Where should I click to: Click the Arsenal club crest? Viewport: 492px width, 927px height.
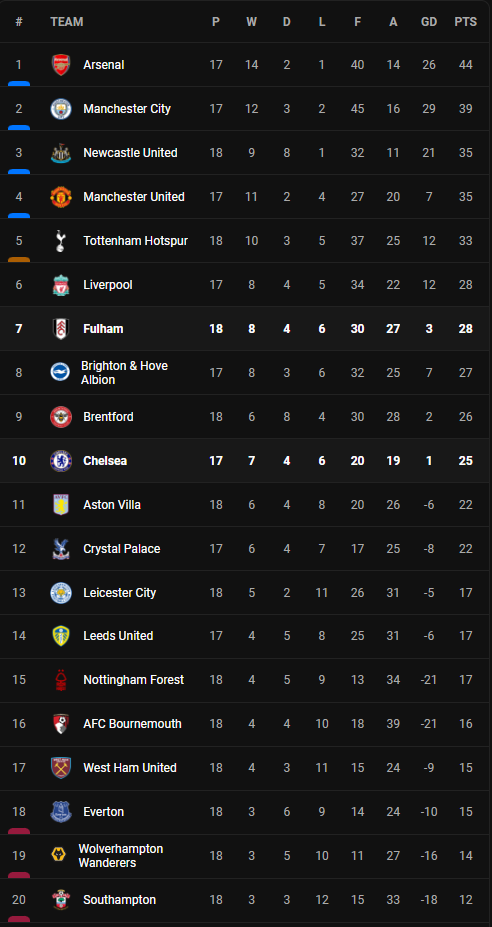click(61, 64)
